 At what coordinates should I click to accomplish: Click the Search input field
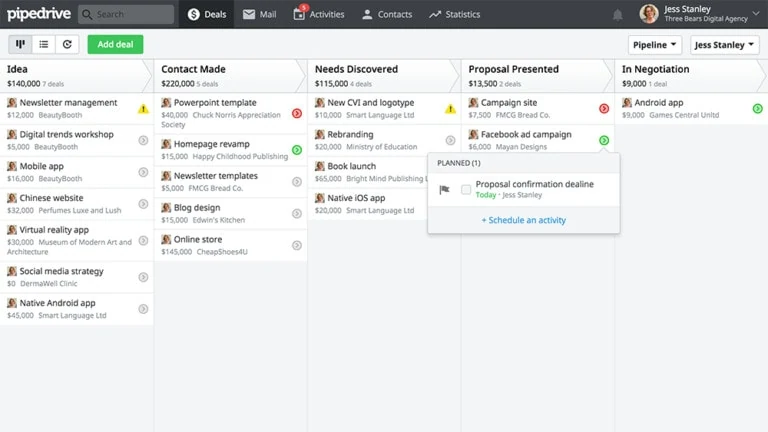(126, 14)
